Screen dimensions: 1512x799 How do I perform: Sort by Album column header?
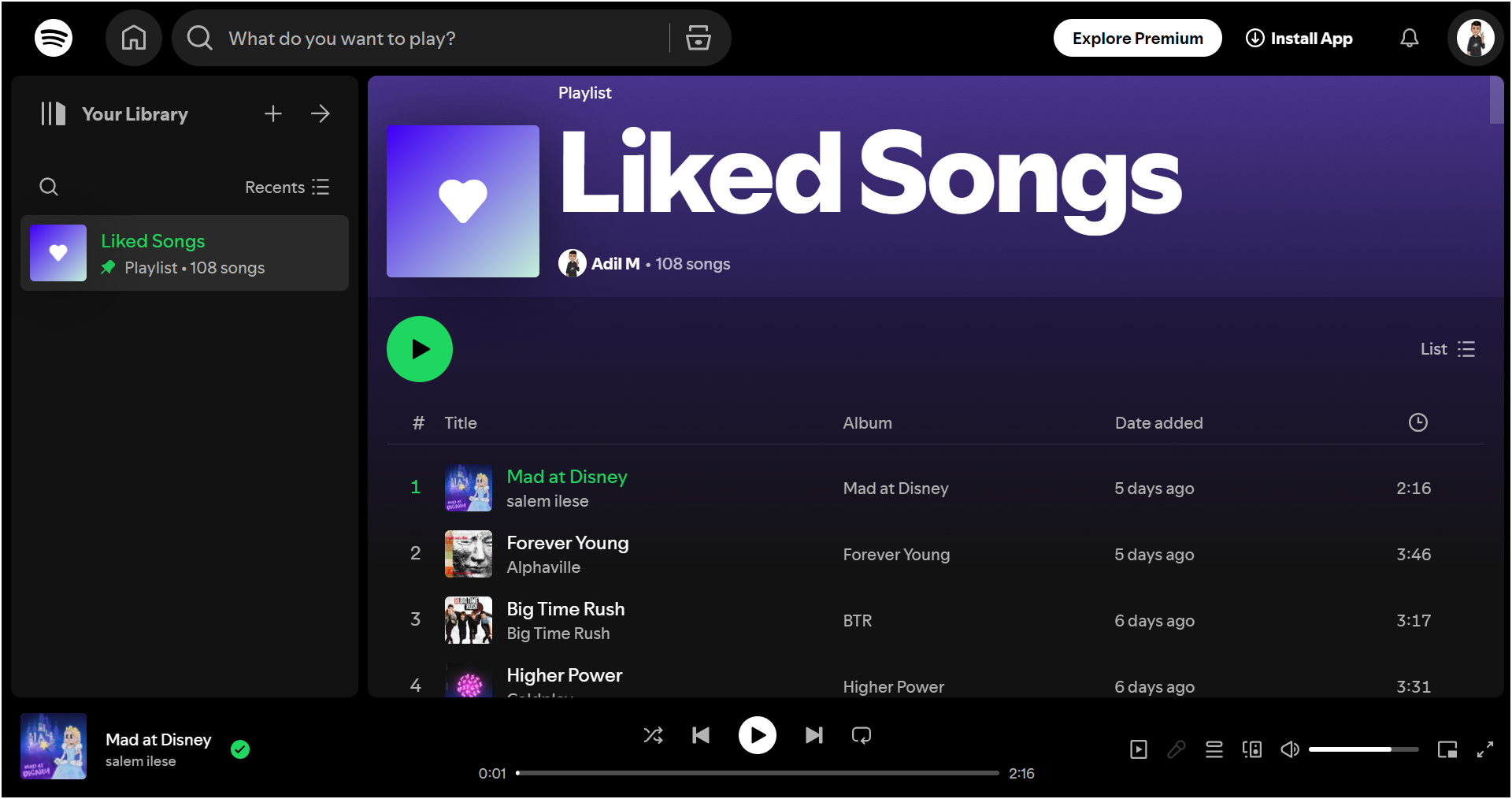(x=868, y=423)
